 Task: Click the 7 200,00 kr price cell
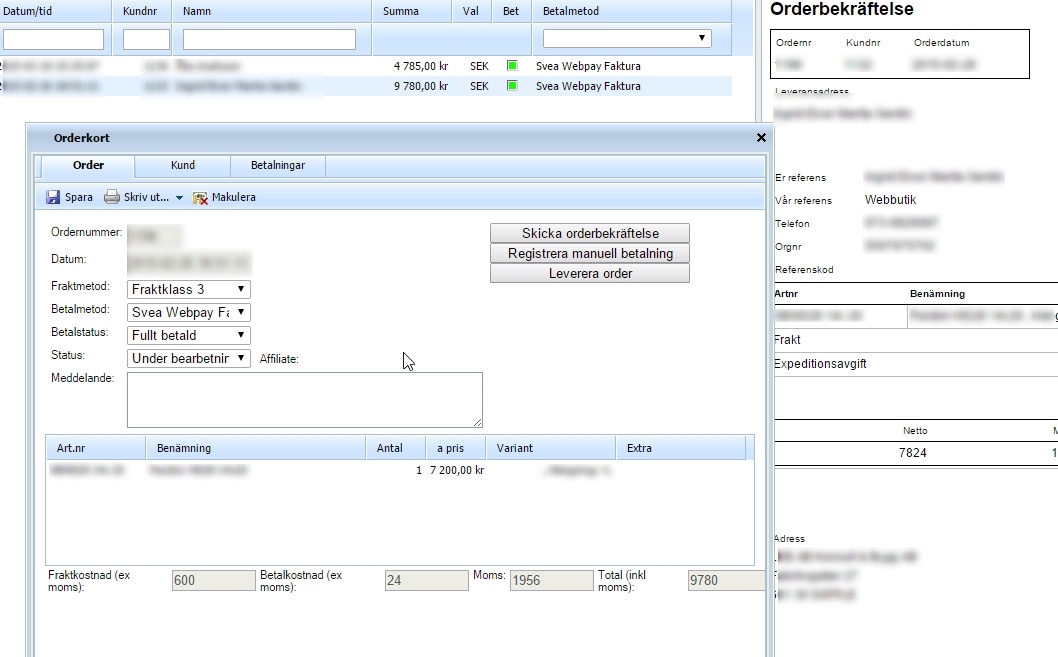coord(457,470)
